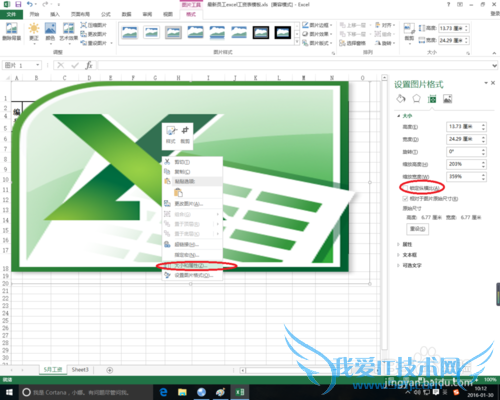Increase ribbon Width 24.29 spinner up
Screen dimensions: 500x400
pos(466,39)
